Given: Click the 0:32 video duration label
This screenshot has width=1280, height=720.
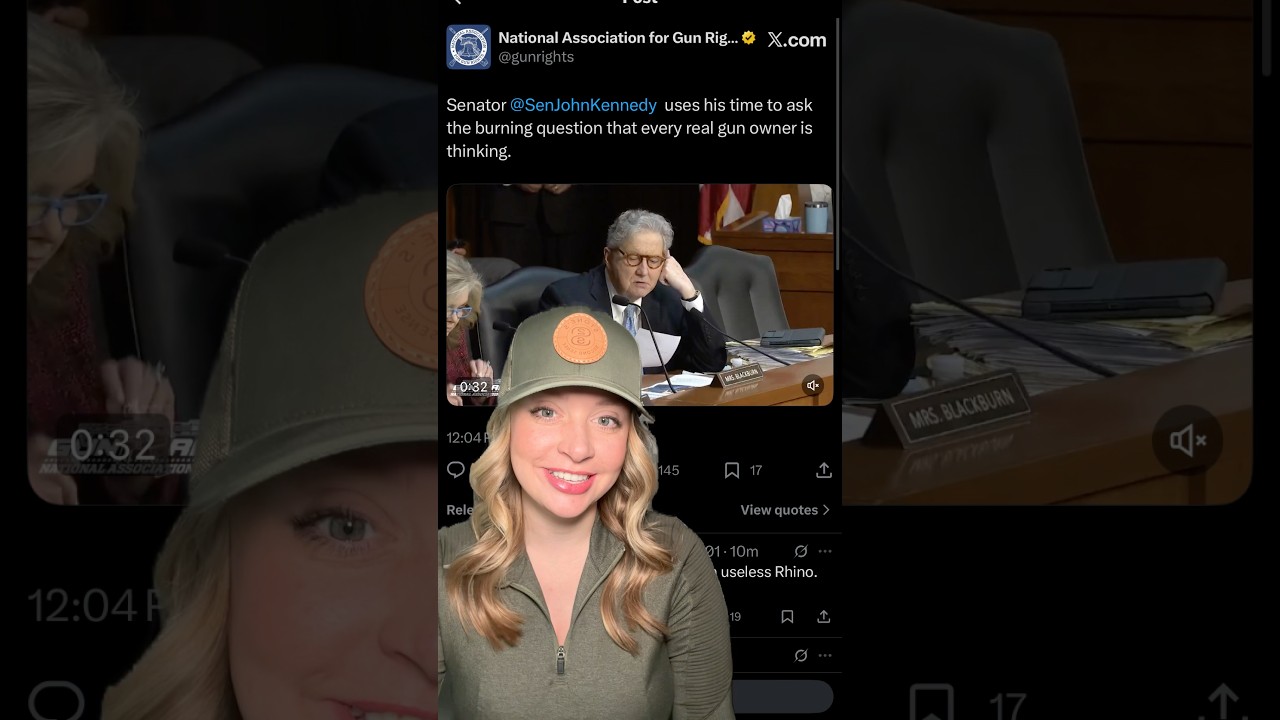Looking at the screenshot, I should [474, 387].
